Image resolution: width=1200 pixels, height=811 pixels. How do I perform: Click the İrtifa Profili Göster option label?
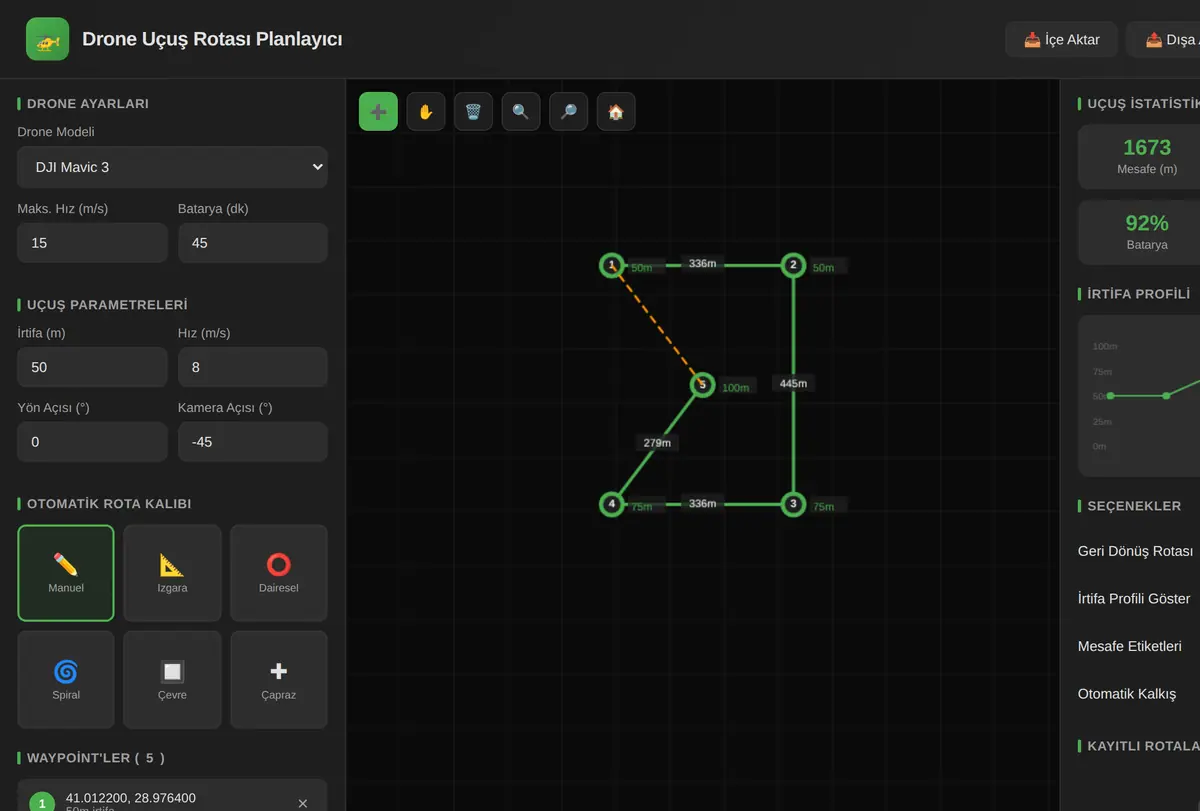coord(1134,599)
